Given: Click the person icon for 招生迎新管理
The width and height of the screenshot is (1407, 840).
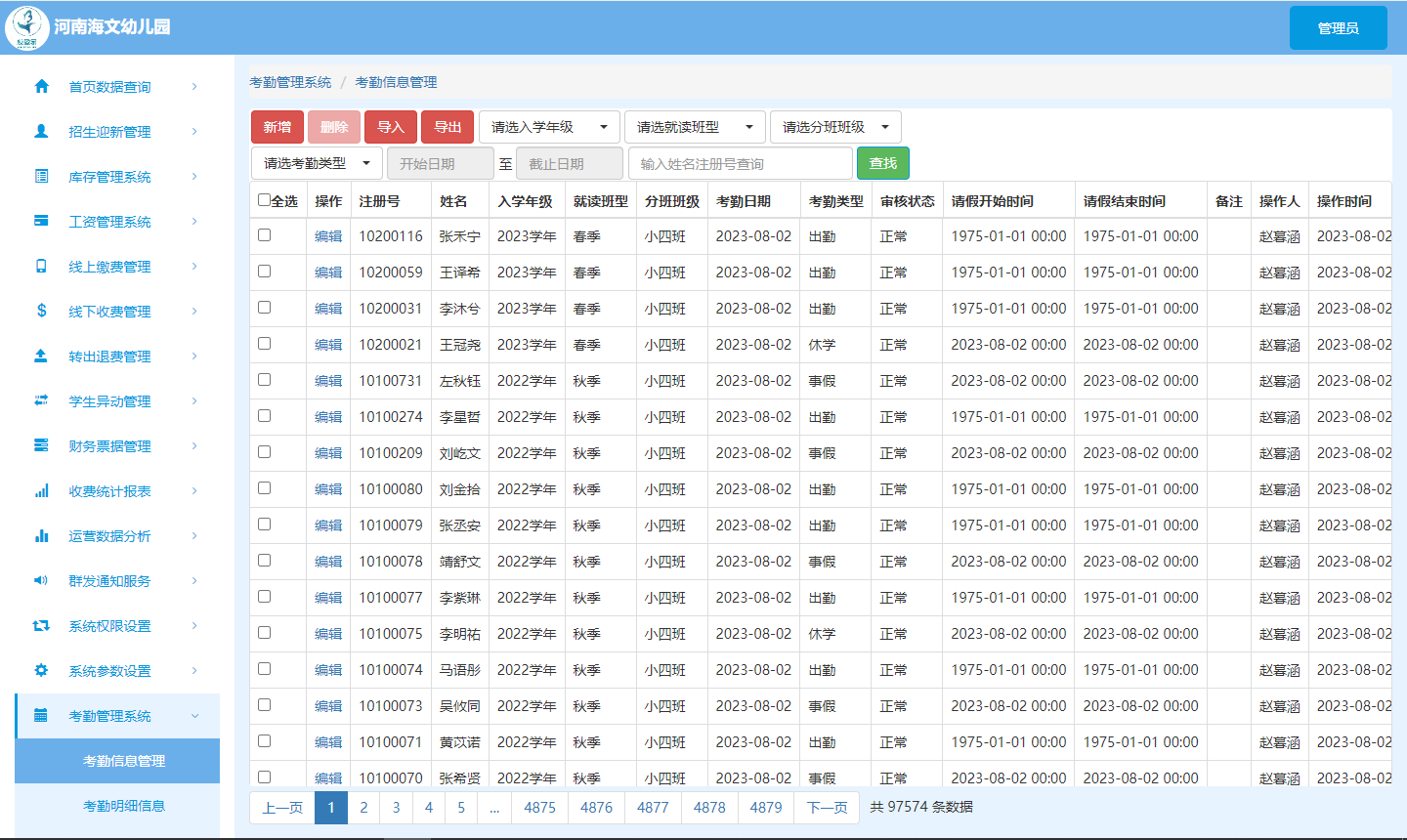Looking at the screenshot, I should tap(41, 131).
